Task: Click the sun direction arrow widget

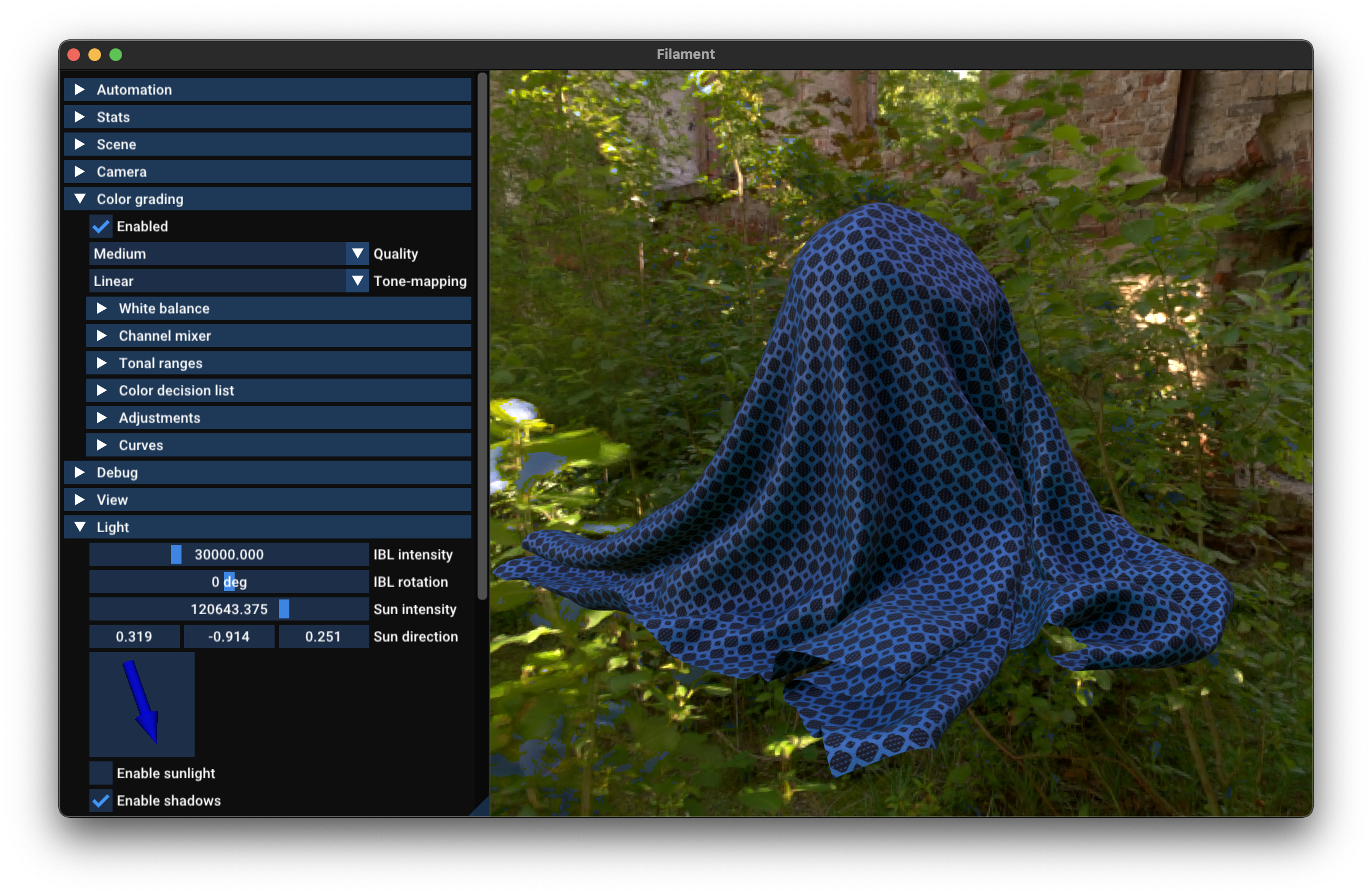Action: (x=142, y=705)
